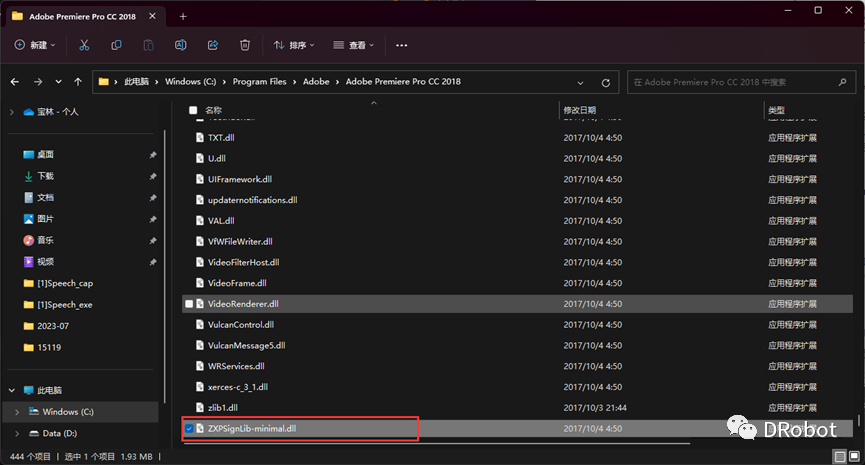Viewport: 865px width, 465px height.
Task: Click Adobe in the address breadcrumb
Action: (x=316, y=82)
